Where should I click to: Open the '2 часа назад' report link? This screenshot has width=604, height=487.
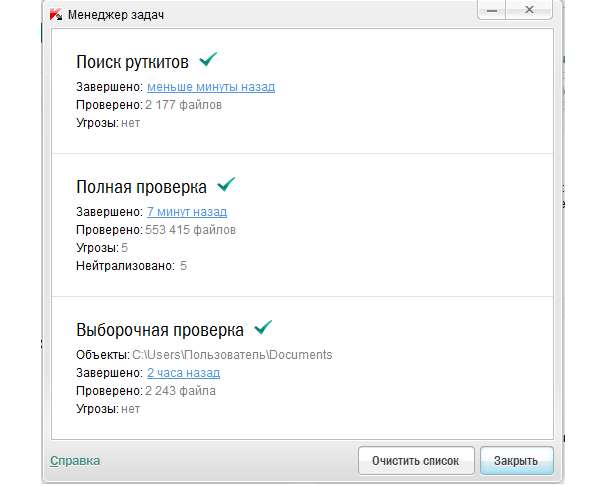point(183,373)
